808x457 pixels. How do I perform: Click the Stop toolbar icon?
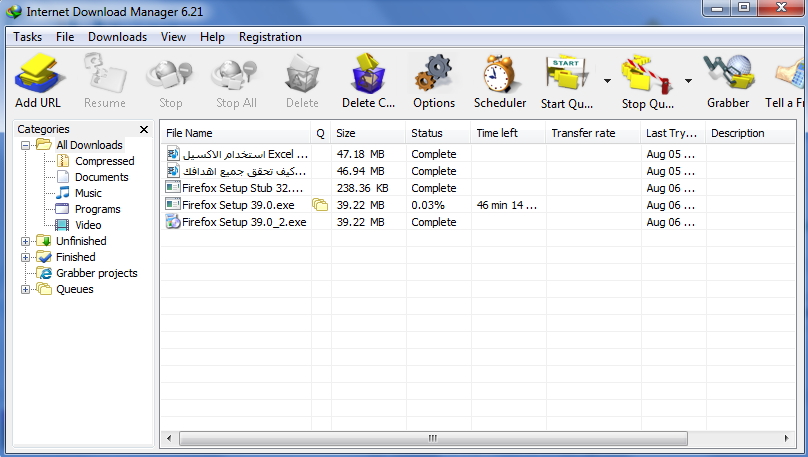click(170, 75)
